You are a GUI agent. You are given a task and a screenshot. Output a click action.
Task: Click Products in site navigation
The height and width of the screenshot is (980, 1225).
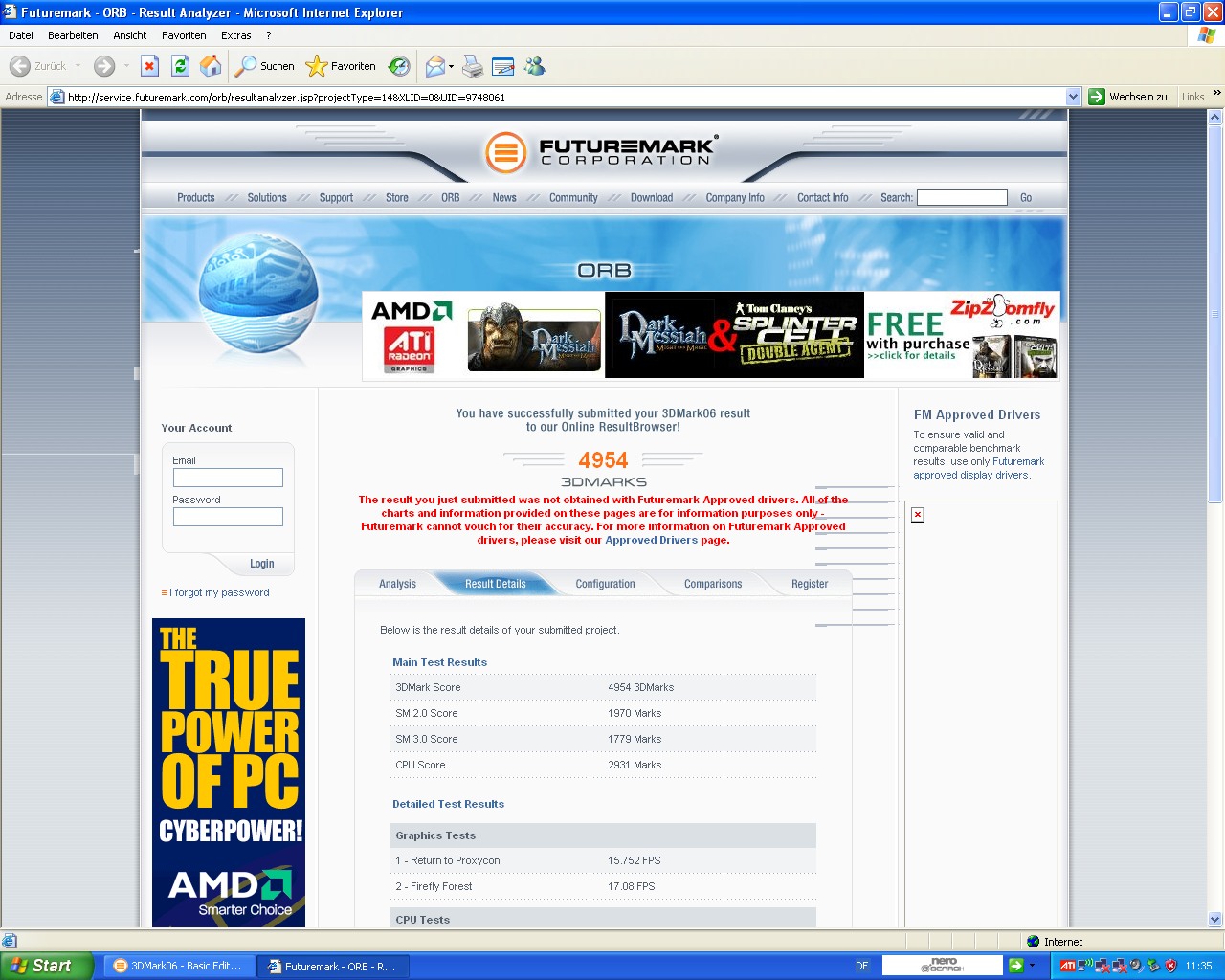click(x=196, y=198)
